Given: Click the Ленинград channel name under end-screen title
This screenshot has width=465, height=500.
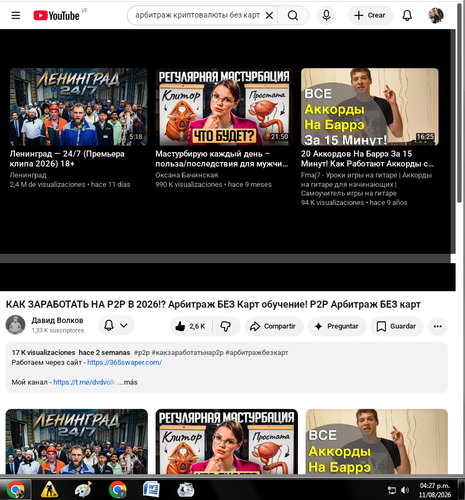Looking at the screenshot, I should click(x=28, y=175).
